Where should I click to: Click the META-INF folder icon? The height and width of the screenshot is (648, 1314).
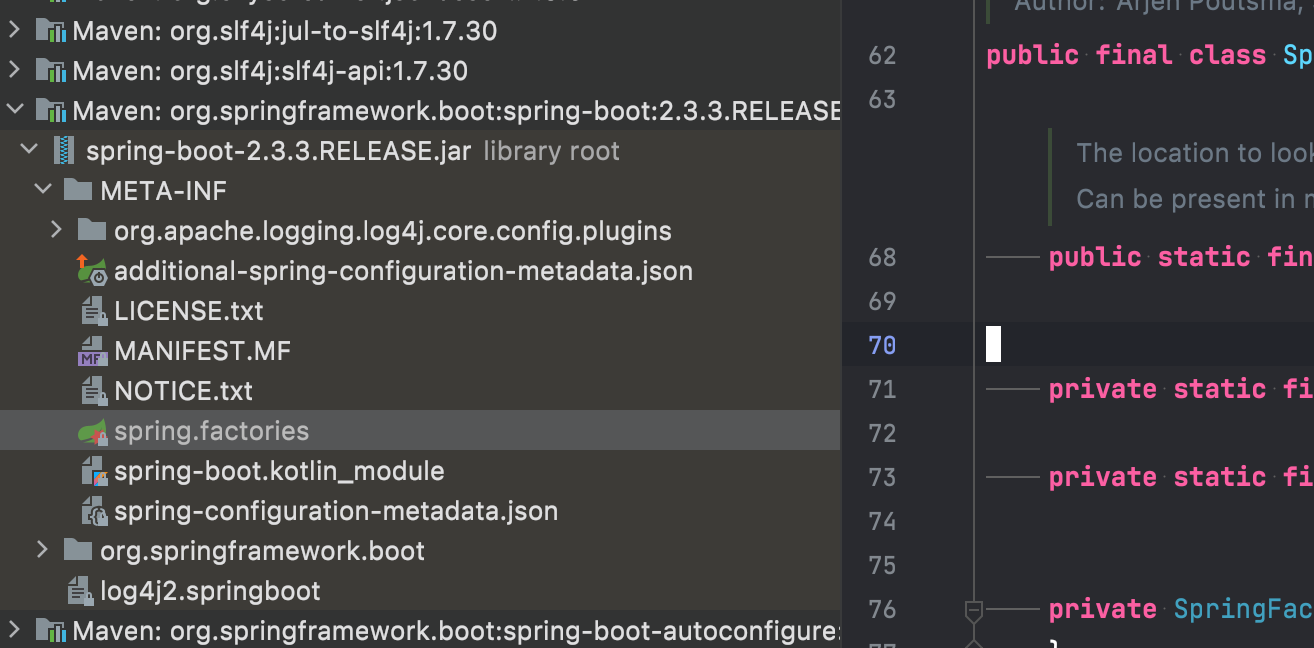point(77,190)
